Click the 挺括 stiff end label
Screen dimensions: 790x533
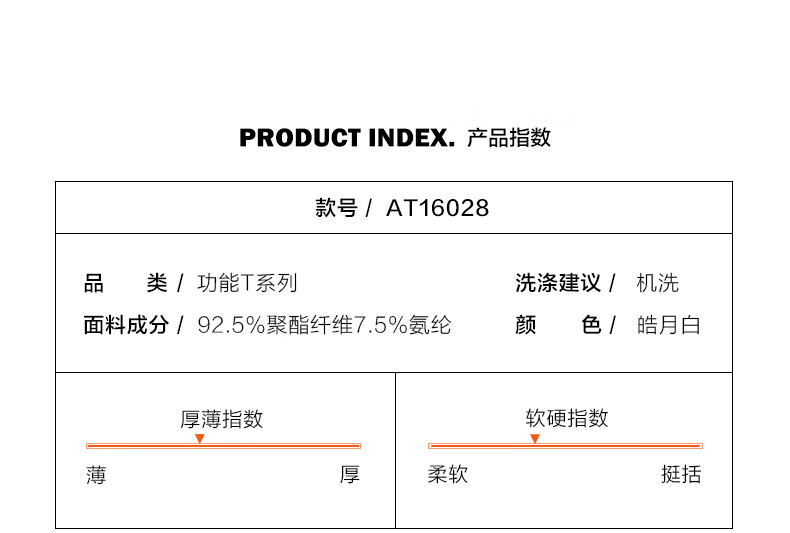point(681,475)
